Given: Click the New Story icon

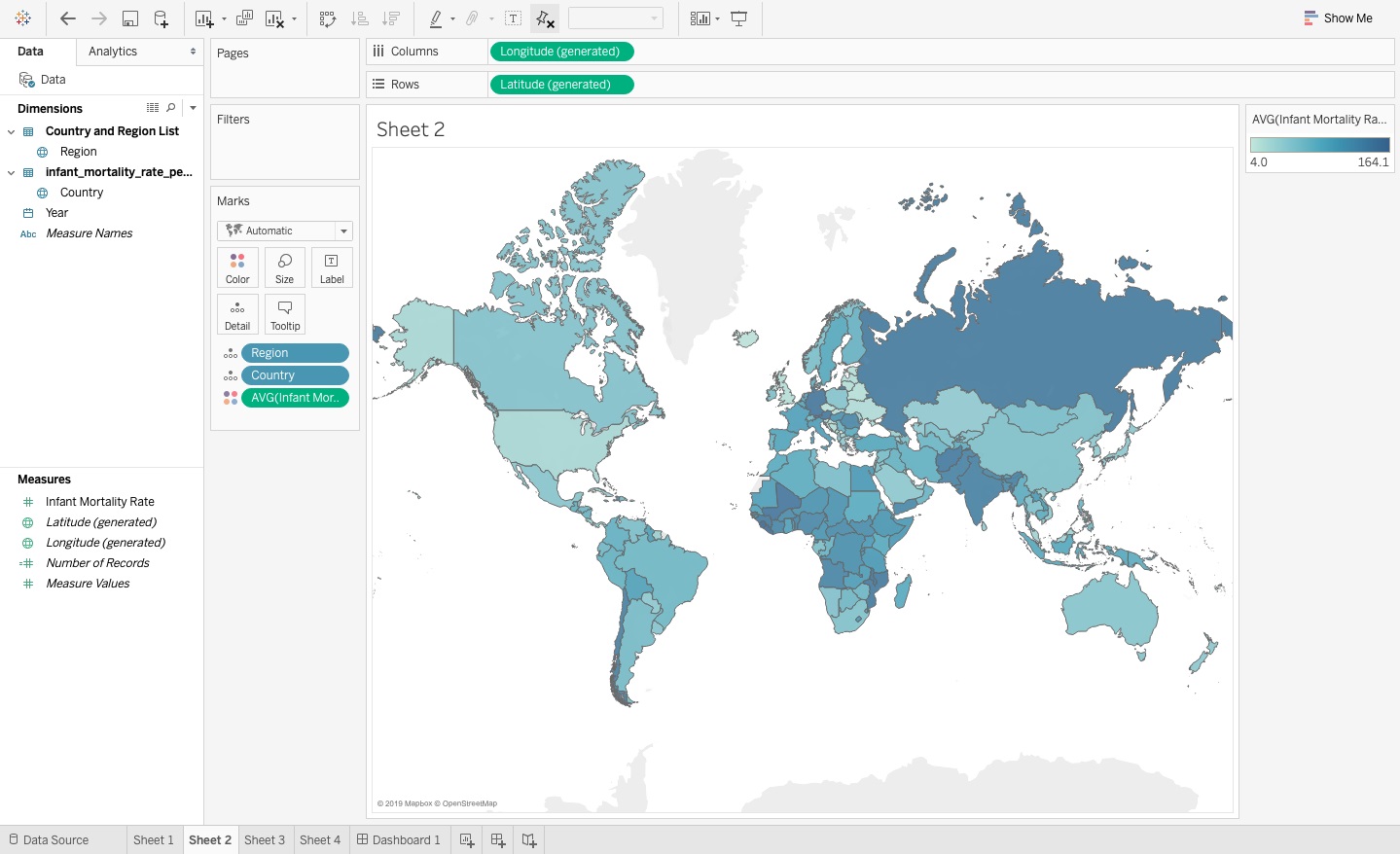Looking at the screenshot, I should click(x=529, y=840).
